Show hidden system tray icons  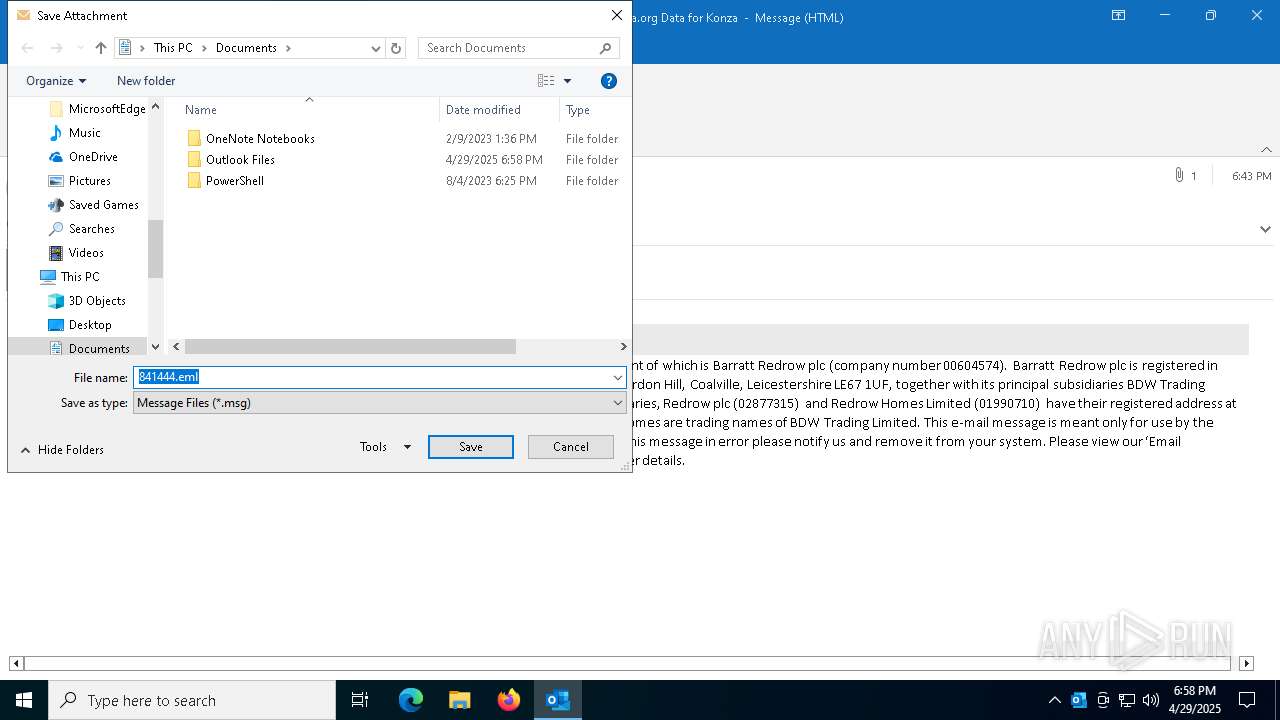1054,700
